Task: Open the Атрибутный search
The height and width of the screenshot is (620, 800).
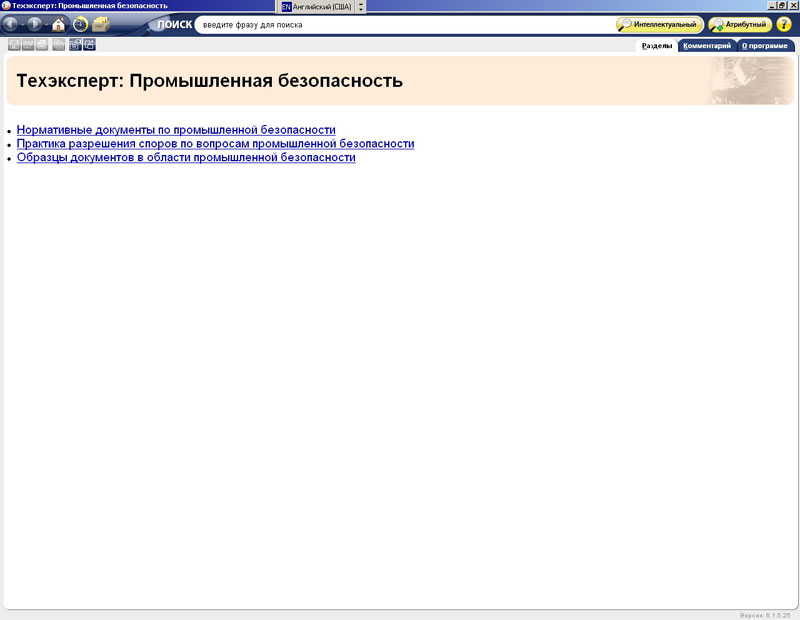Action: coord(738,24)
